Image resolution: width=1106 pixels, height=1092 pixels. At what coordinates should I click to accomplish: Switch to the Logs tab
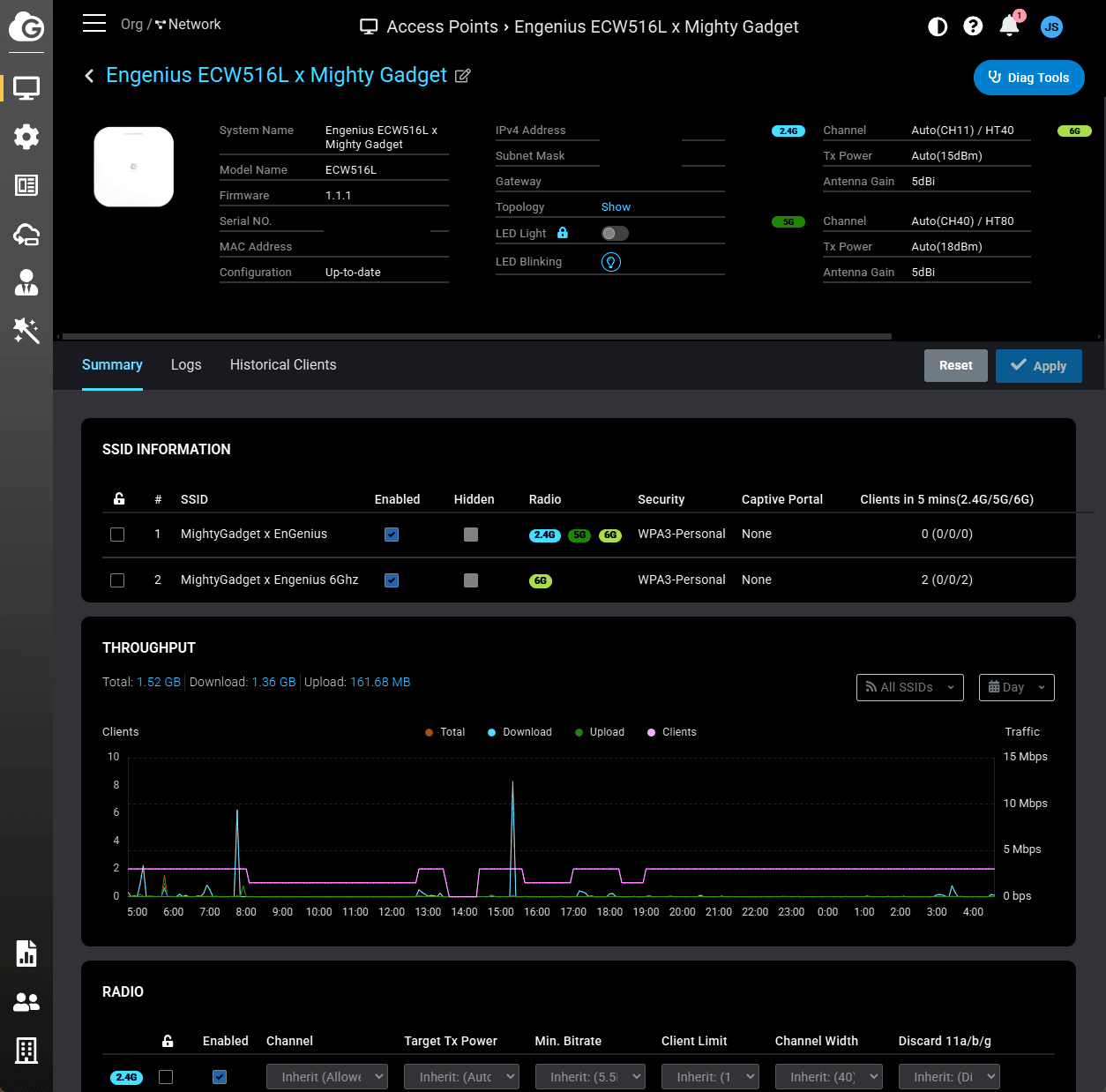click(x=186, y=365)
